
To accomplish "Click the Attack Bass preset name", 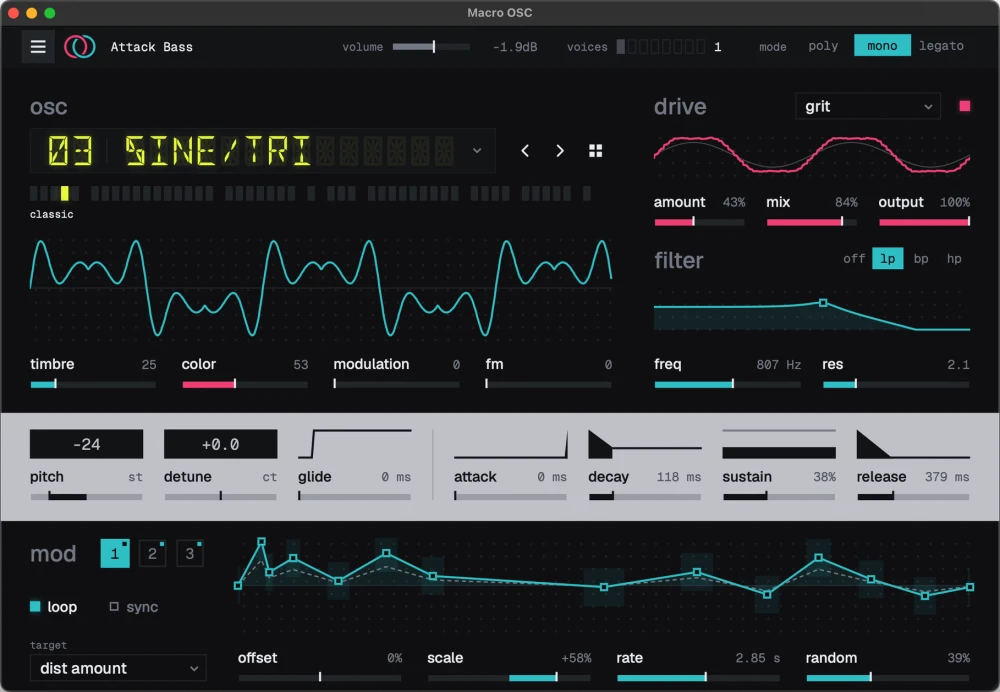I will (x=151, y=47).
